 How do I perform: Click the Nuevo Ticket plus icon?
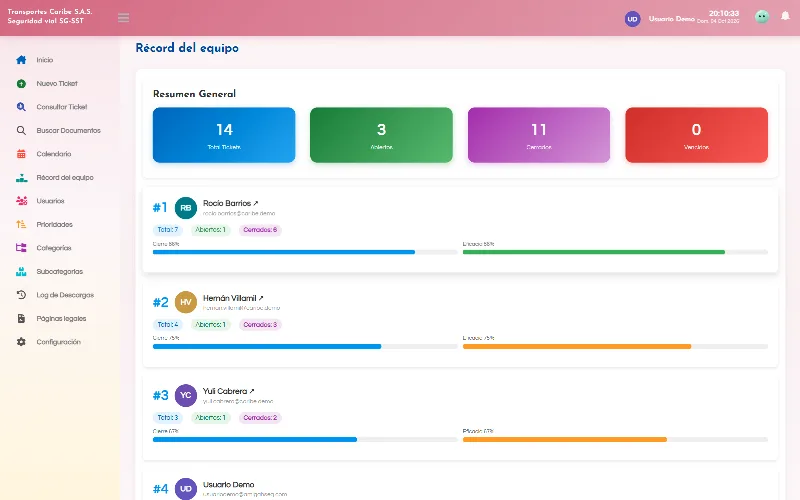(x=21, y=83)
